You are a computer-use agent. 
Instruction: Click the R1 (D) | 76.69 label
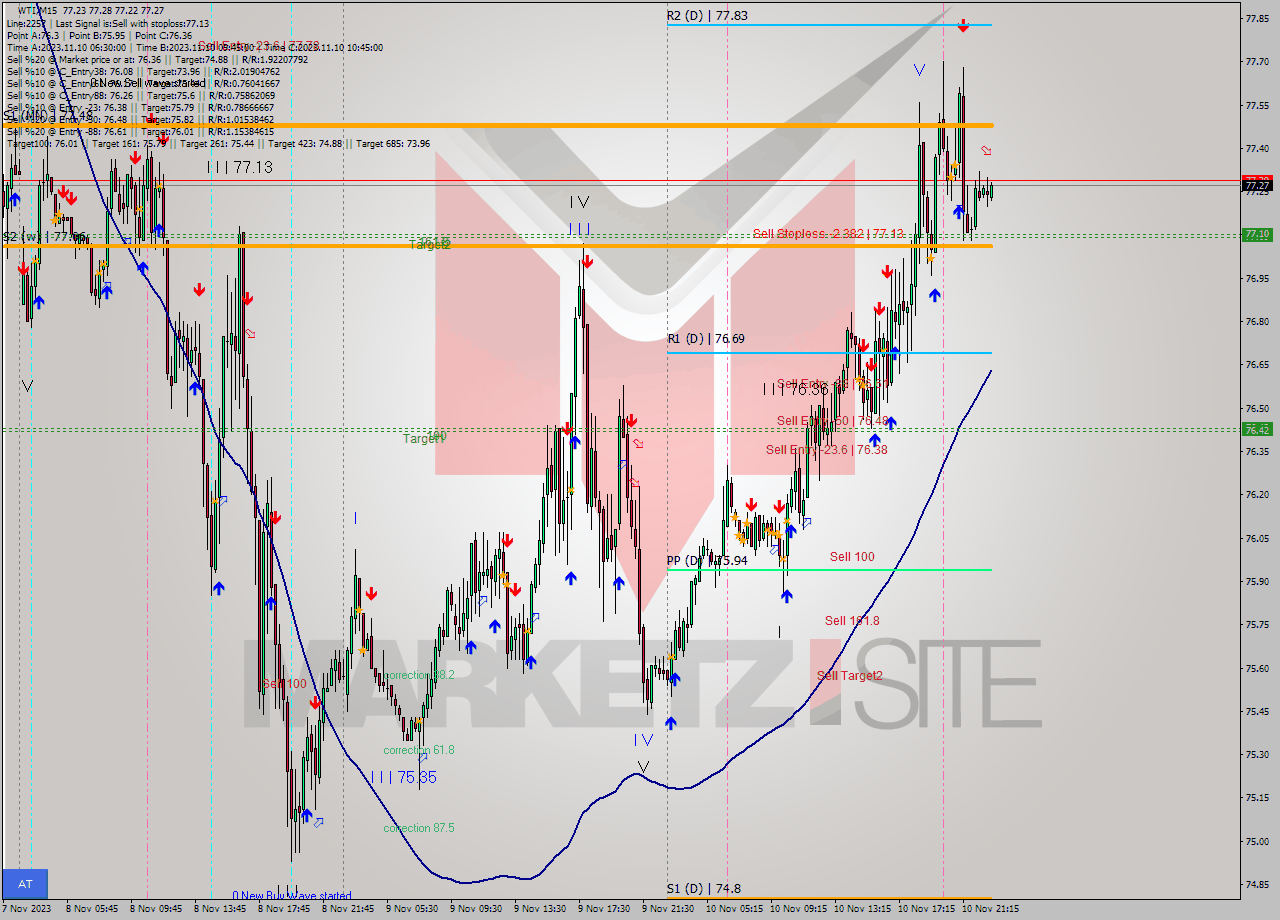click(706, 339)
